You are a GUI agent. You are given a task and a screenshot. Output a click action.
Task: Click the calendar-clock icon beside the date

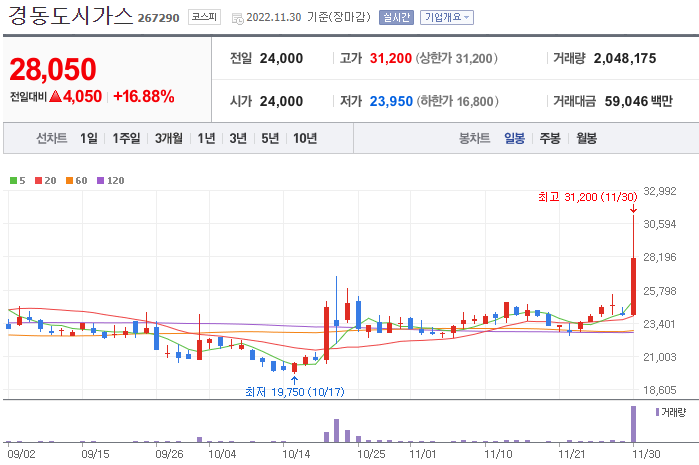(238, 18)
